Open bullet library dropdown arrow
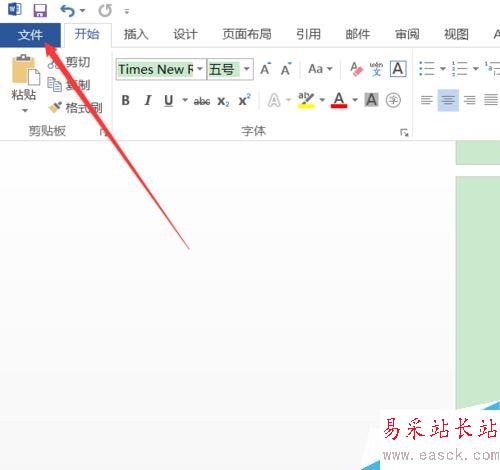 pyautogui.click(x=443, y=69)
